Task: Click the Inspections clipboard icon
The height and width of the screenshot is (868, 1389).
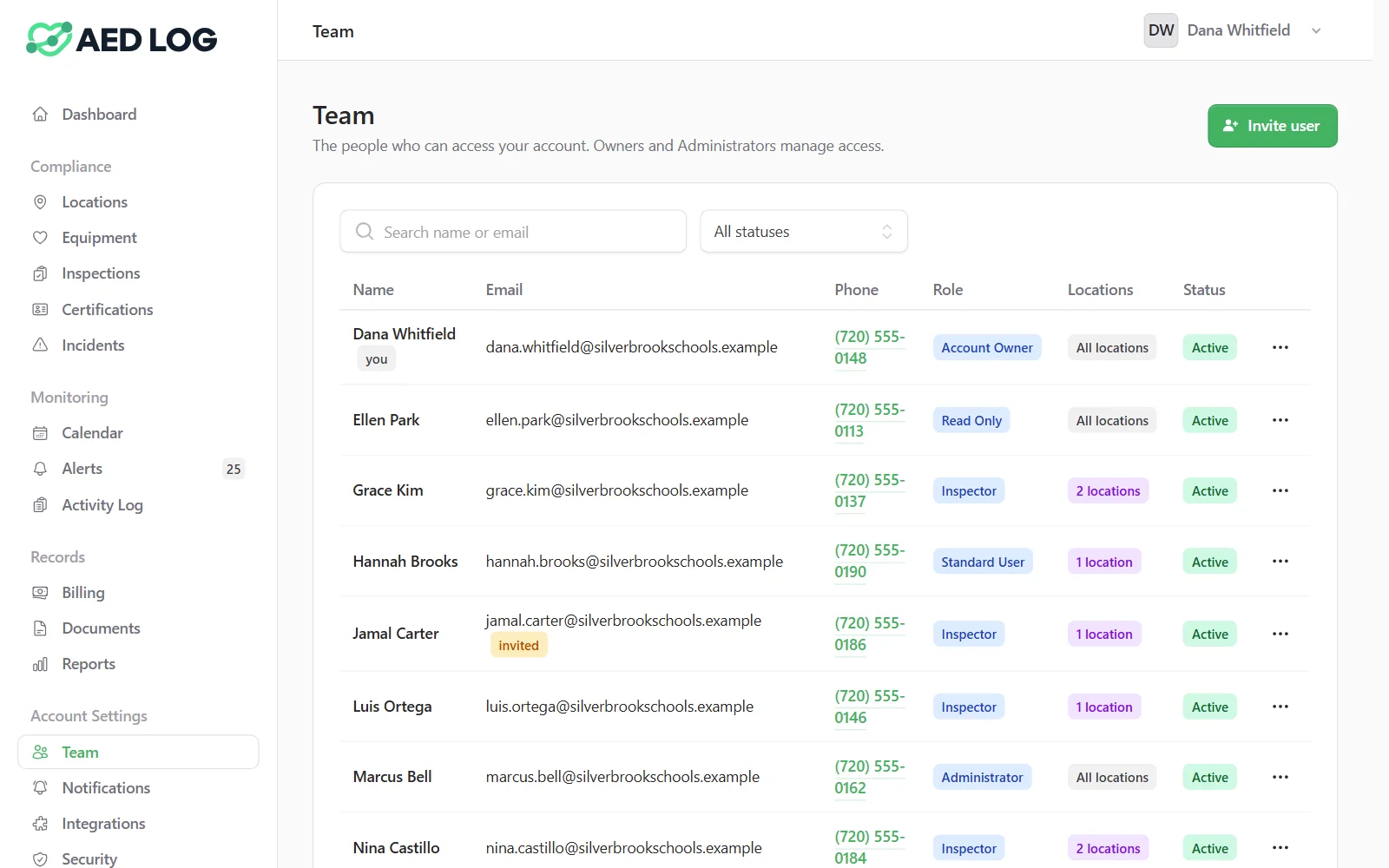Action: click(40, 273)
